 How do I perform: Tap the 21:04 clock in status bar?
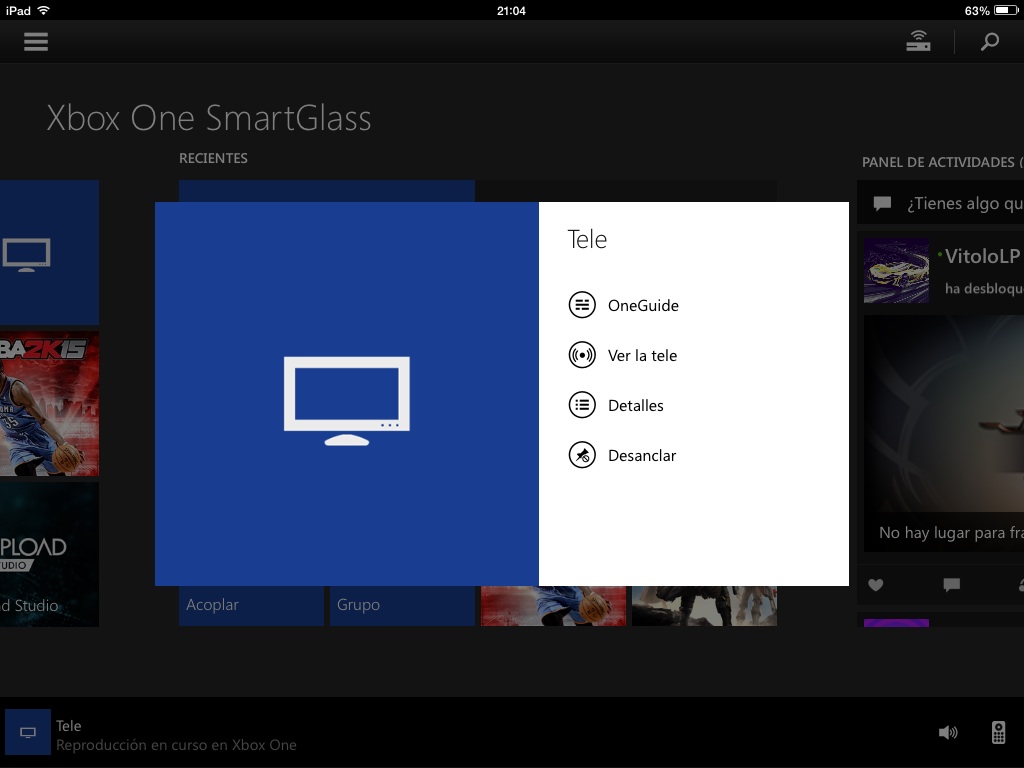pyautogui.click(x=511, y=10)
